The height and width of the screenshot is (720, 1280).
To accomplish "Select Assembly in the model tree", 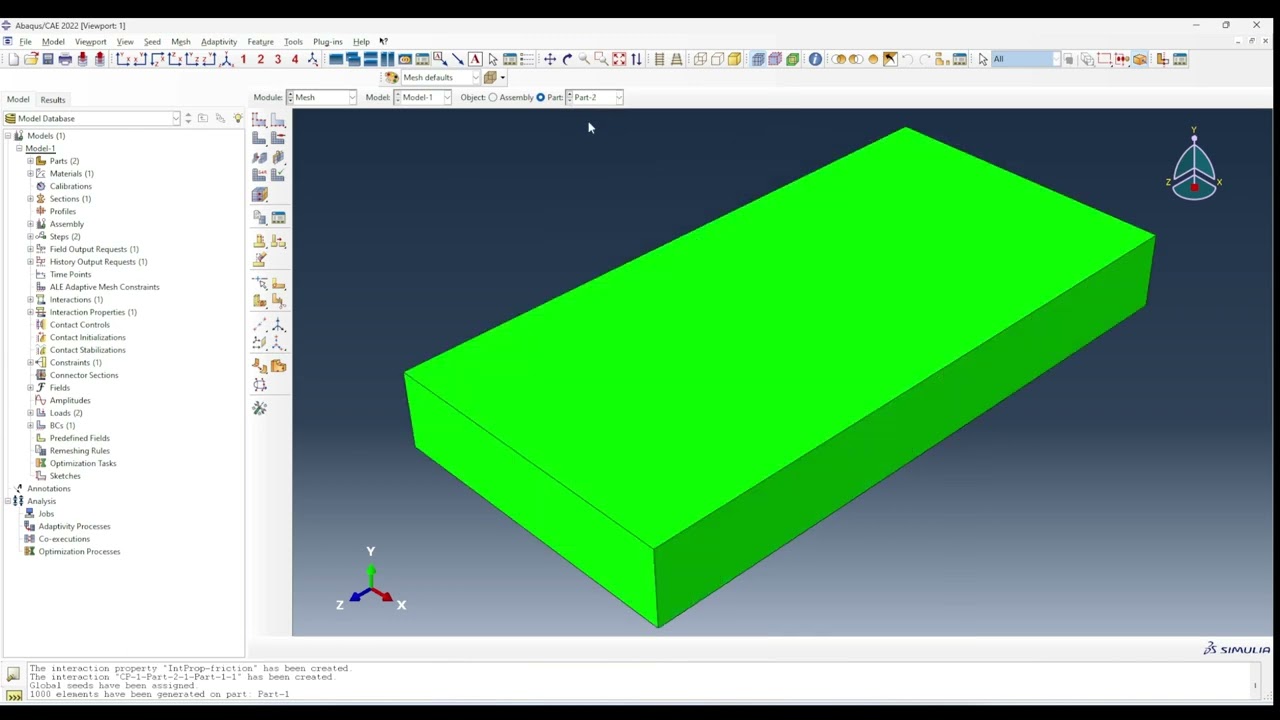I will [67, 224].
